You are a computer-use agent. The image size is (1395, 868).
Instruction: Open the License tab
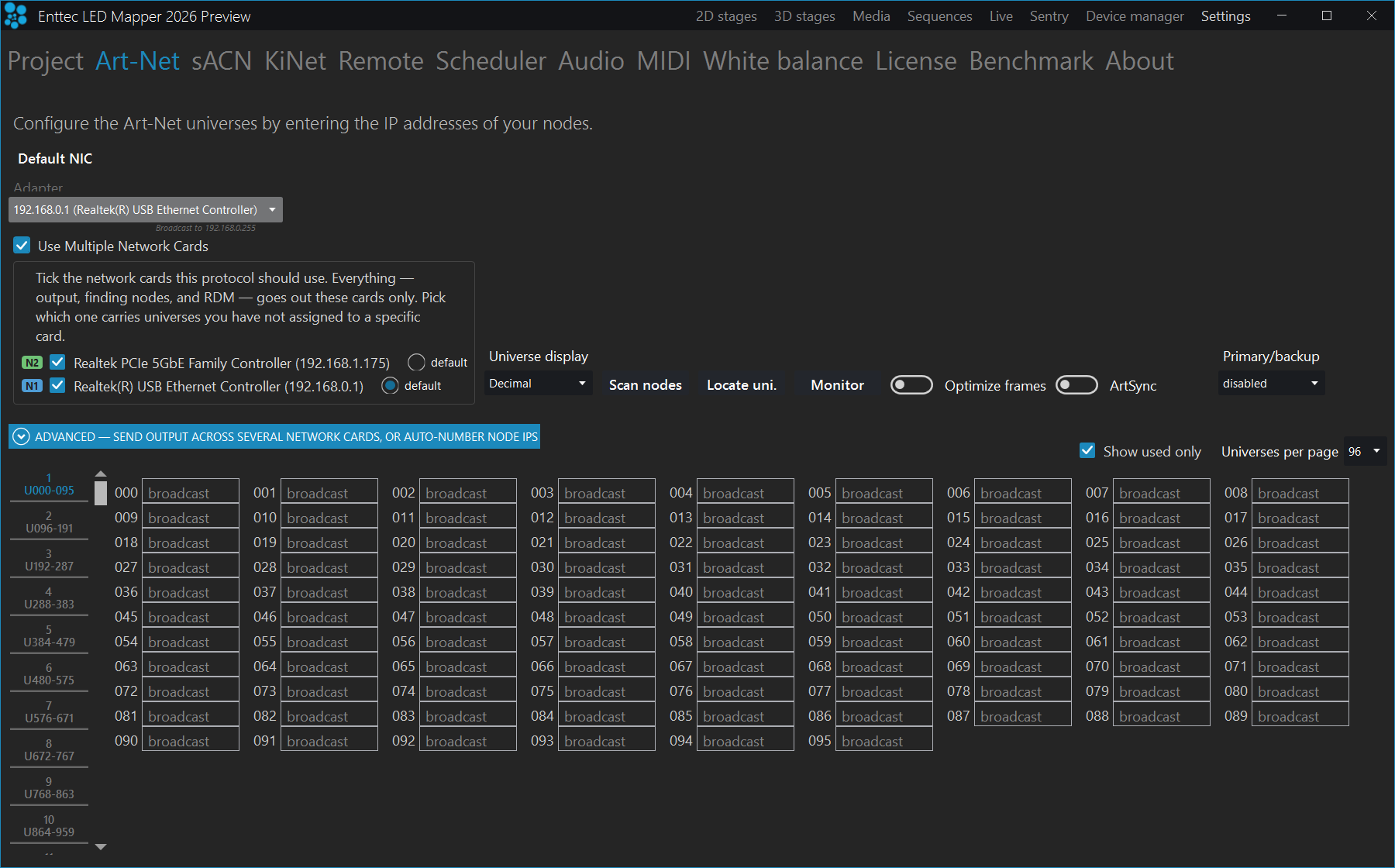[916, 61]
